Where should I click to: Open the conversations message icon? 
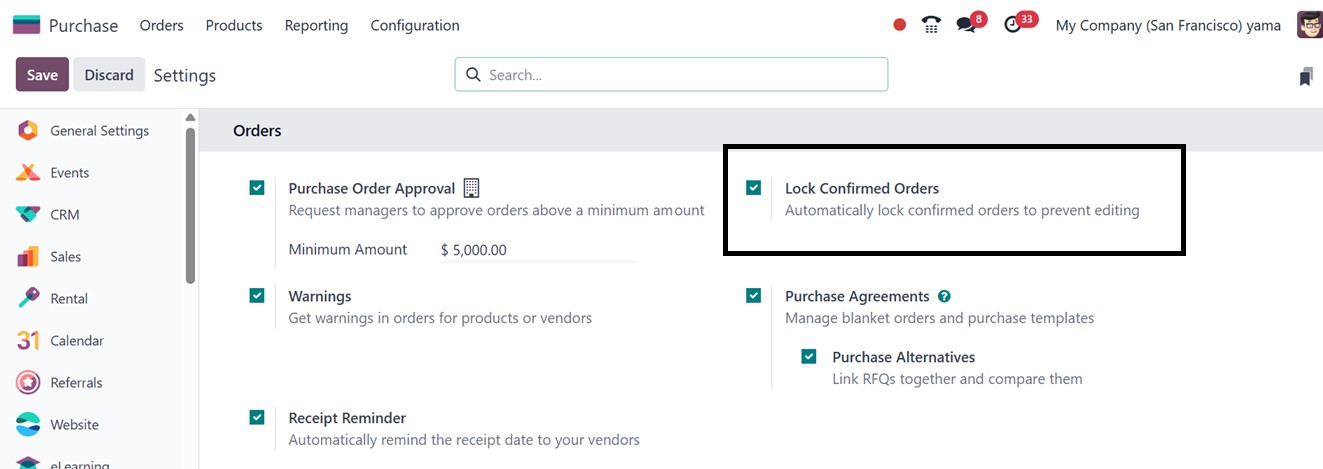tap(966, 25)
